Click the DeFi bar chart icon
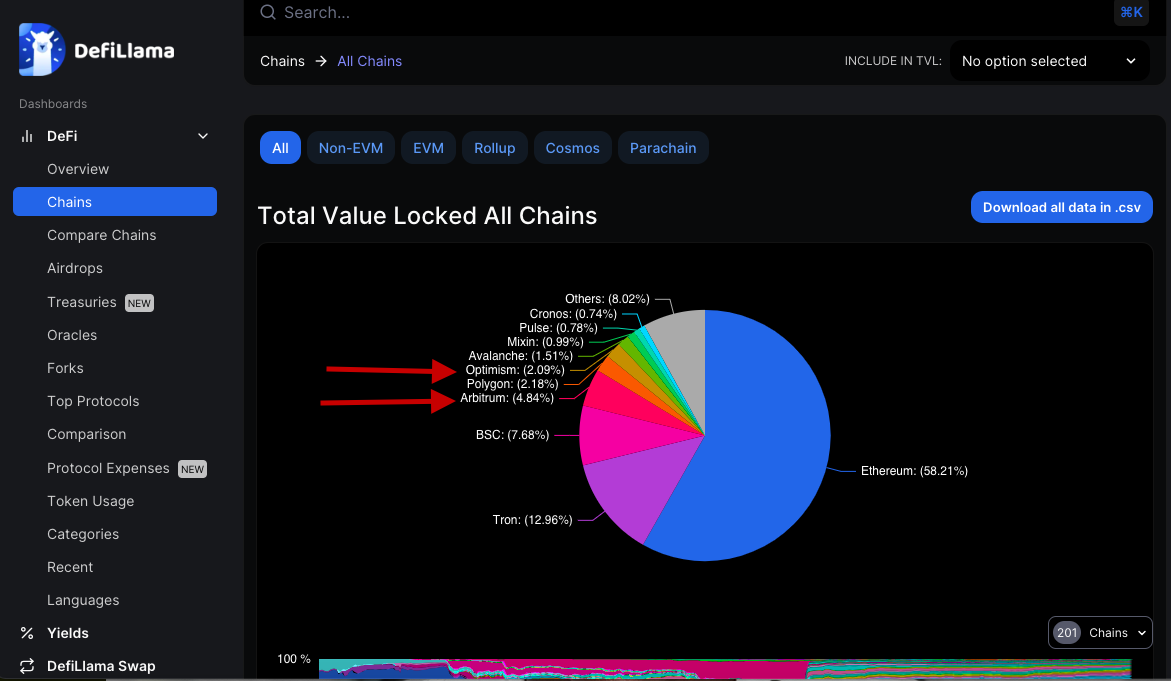 pos(27,136)
